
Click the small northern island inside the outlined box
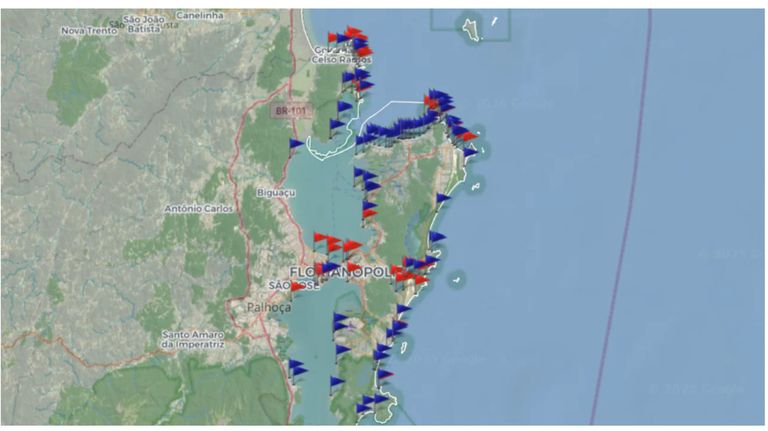[x=471, y=29]
